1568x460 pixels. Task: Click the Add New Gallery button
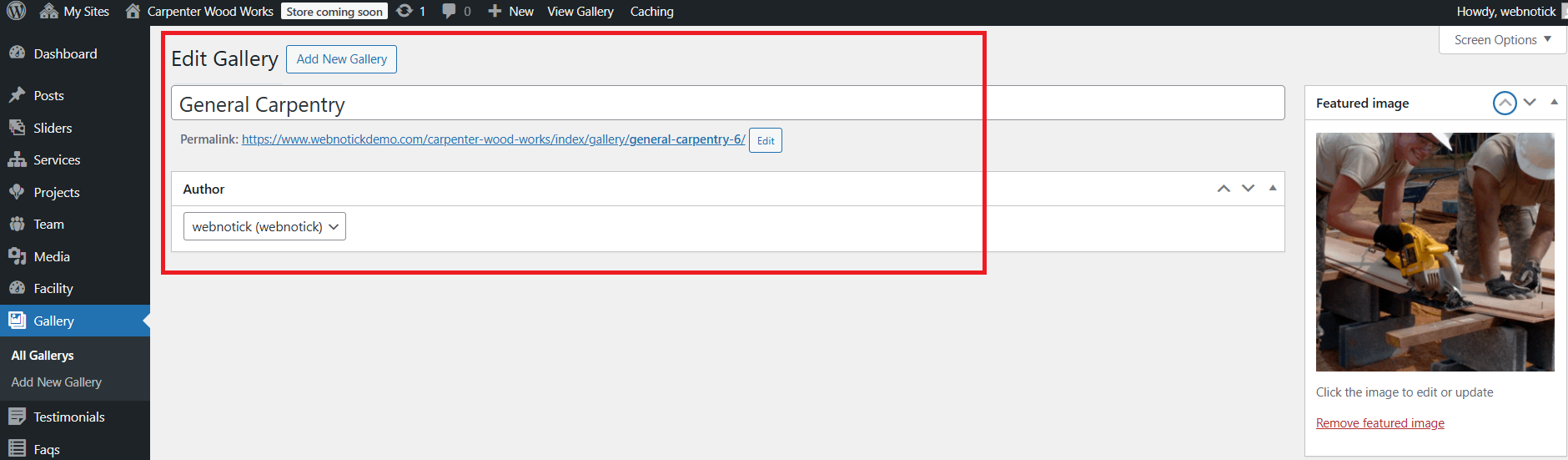pos(341,59)
